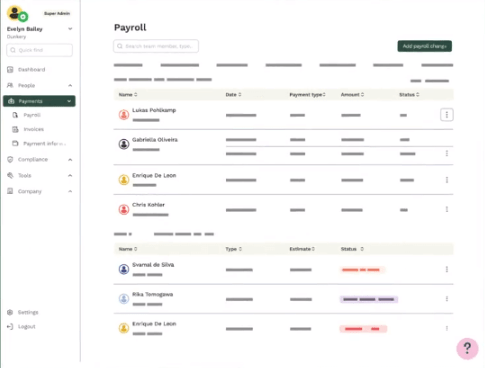Open Lukas Pohlkamp's name link

tap(154, 110)
